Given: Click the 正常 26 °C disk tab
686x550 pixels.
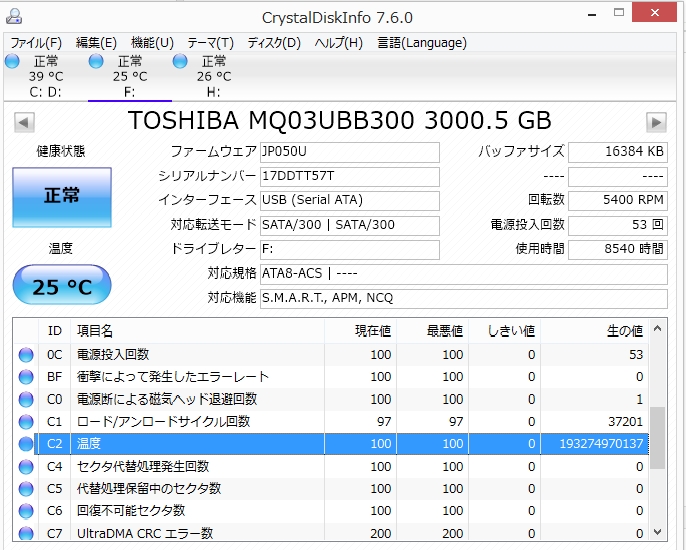Looking at the screenshot, I should coord(214,77).
